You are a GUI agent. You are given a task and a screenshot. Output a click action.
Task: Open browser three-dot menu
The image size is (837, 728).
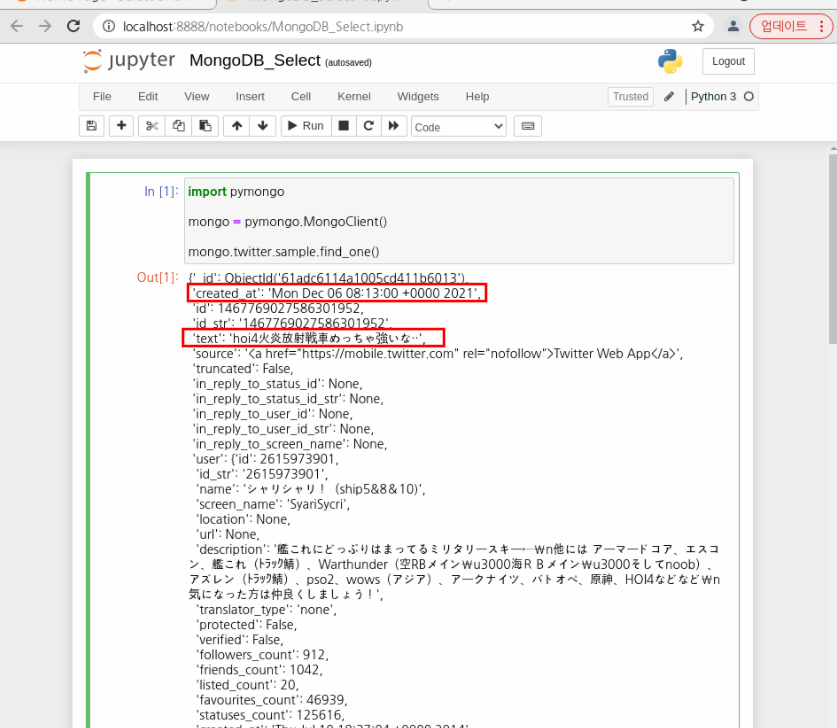822,26
